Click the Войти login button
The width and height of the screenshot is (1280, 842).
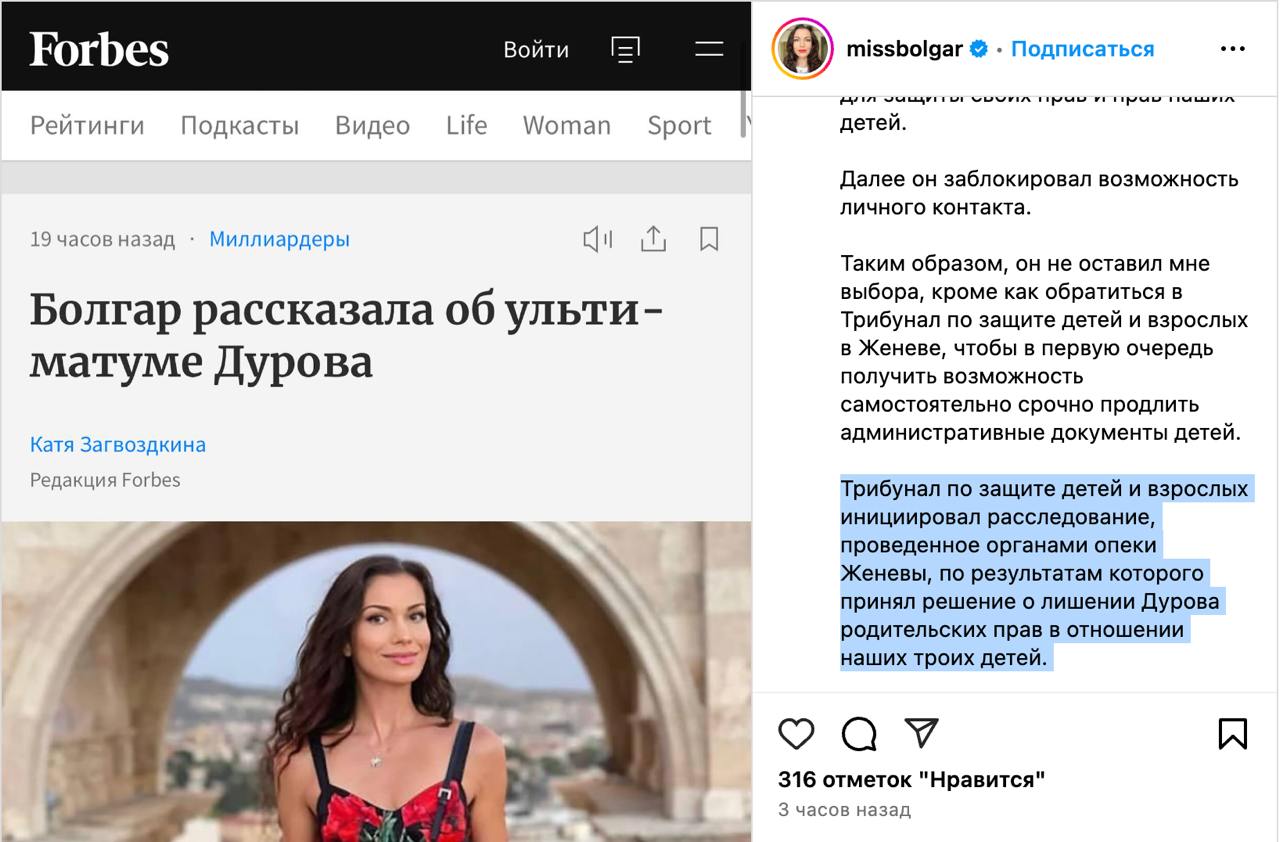[x=536, y=49]
